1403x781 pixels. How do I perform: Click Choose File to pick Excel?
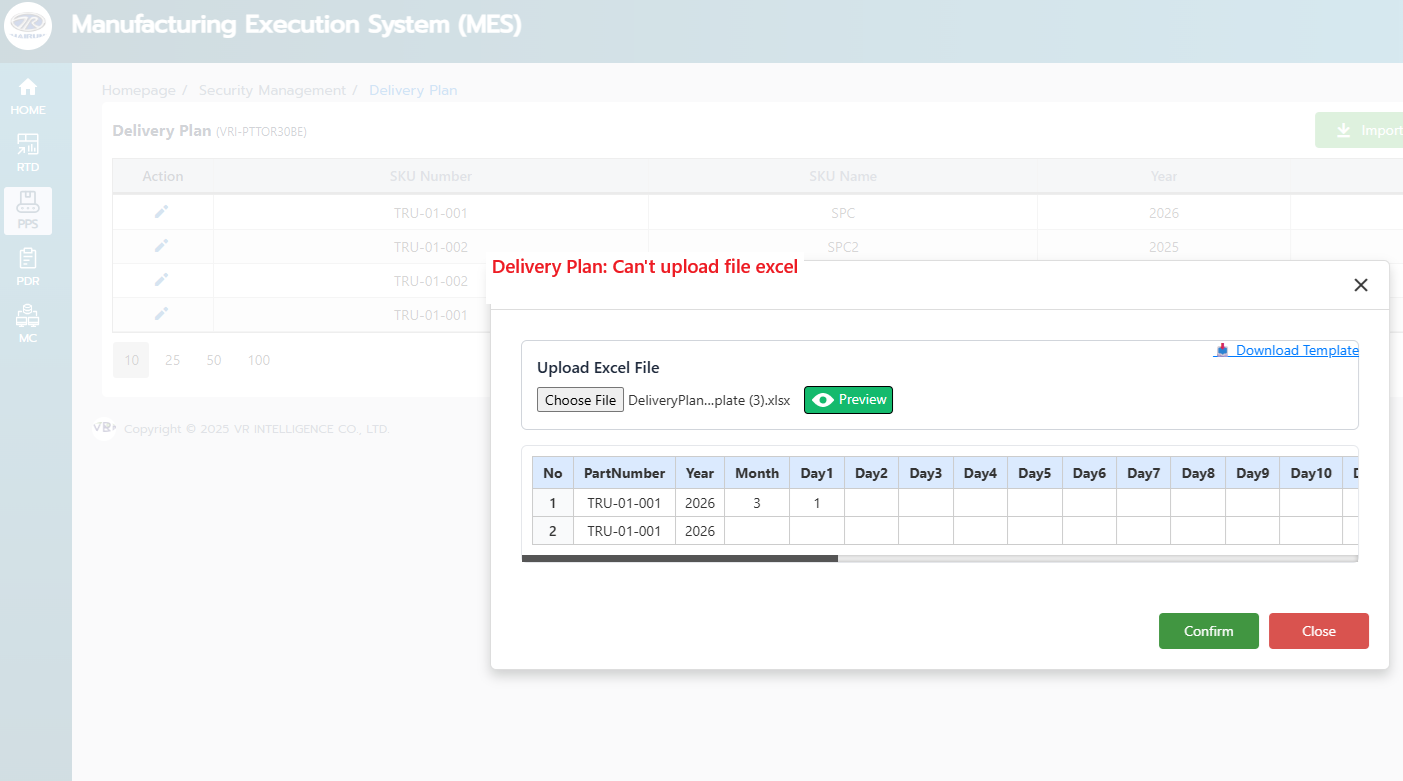(580, 400)
